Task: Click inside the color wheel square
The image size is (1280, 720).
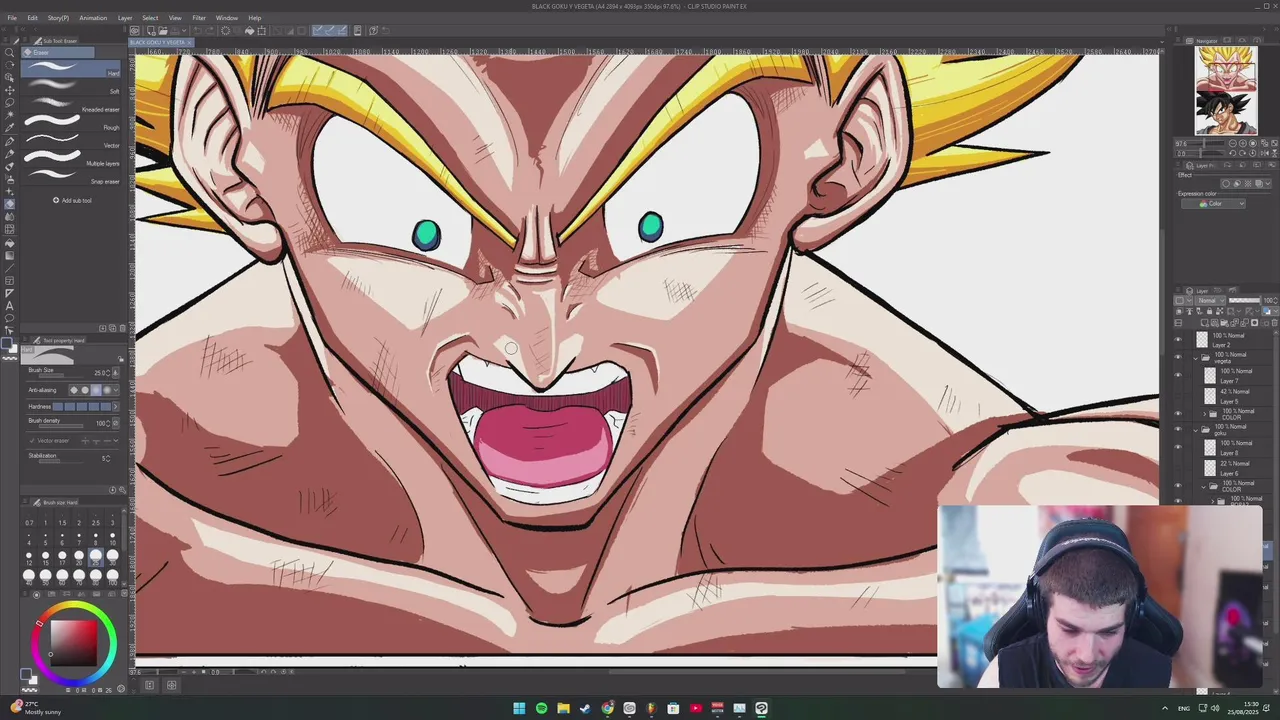Action: (74, 643)
